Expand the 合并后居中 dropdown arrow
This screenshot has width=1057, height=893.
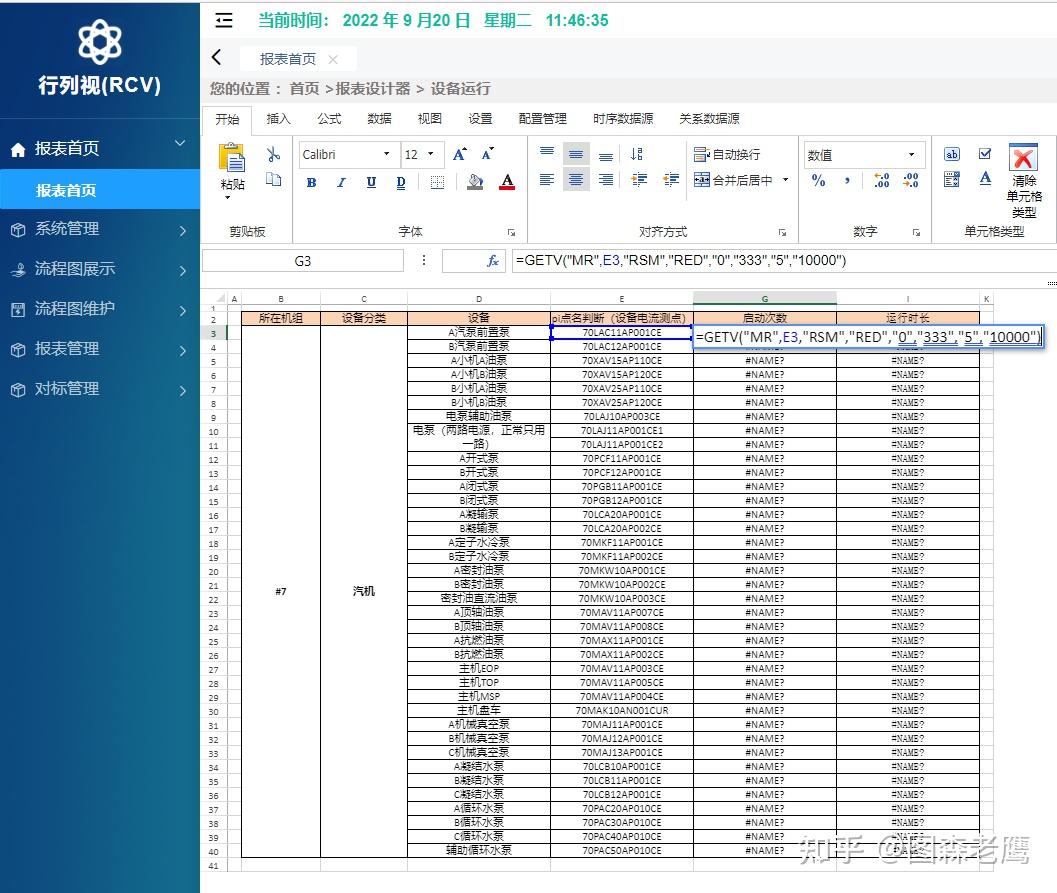point(785,180)
